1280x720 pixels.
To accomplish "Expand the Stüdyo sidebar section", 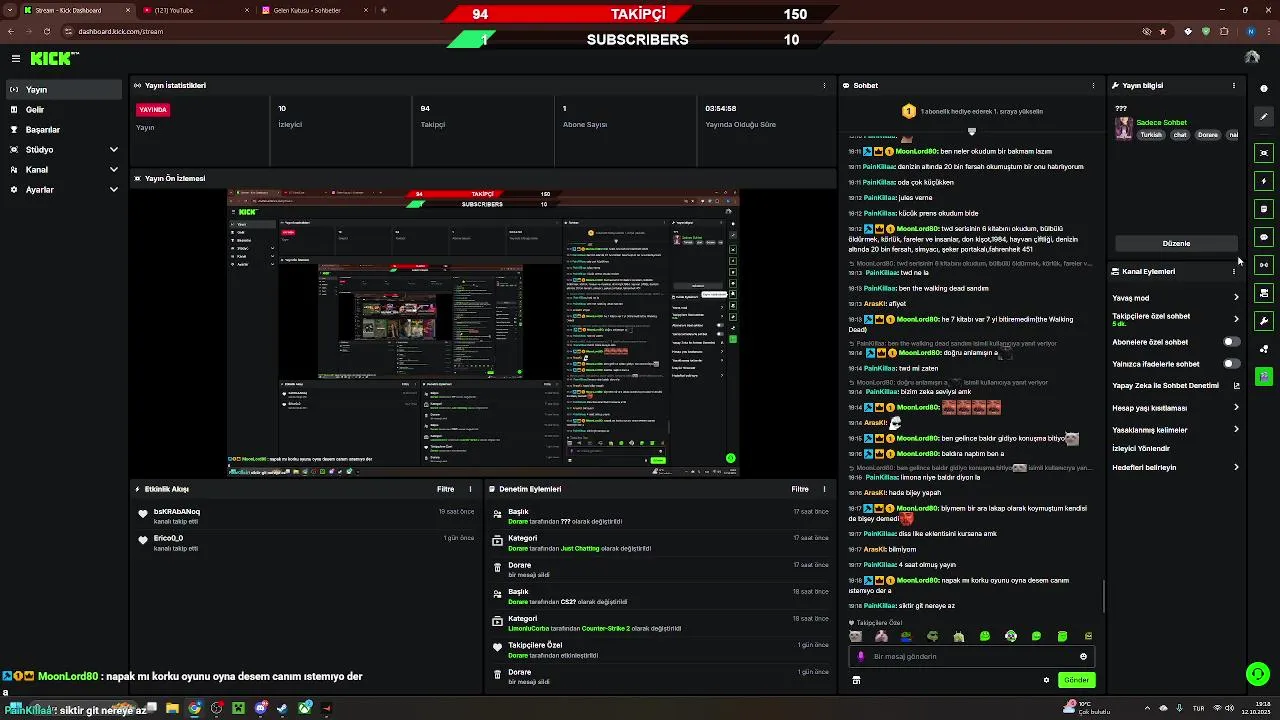I will coord(64,150).
